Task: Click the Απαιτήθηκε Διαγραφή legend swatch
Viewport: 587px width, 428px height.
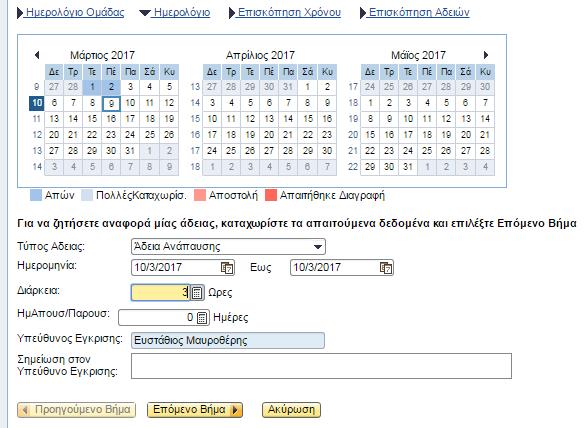Action: point(271,195)
